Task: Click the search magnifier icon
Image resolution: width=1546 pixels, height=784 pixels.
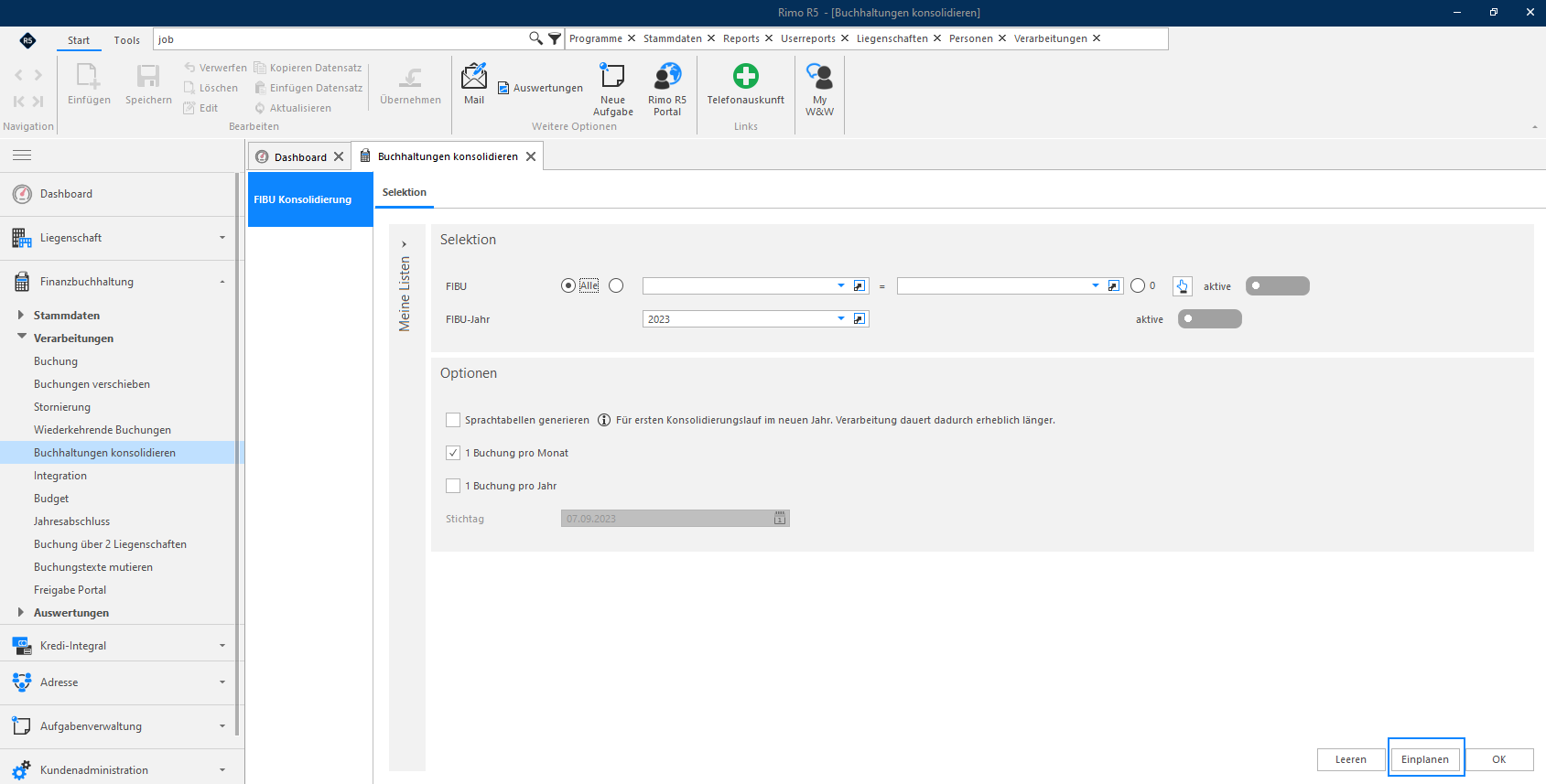Action: coord(535,38)
